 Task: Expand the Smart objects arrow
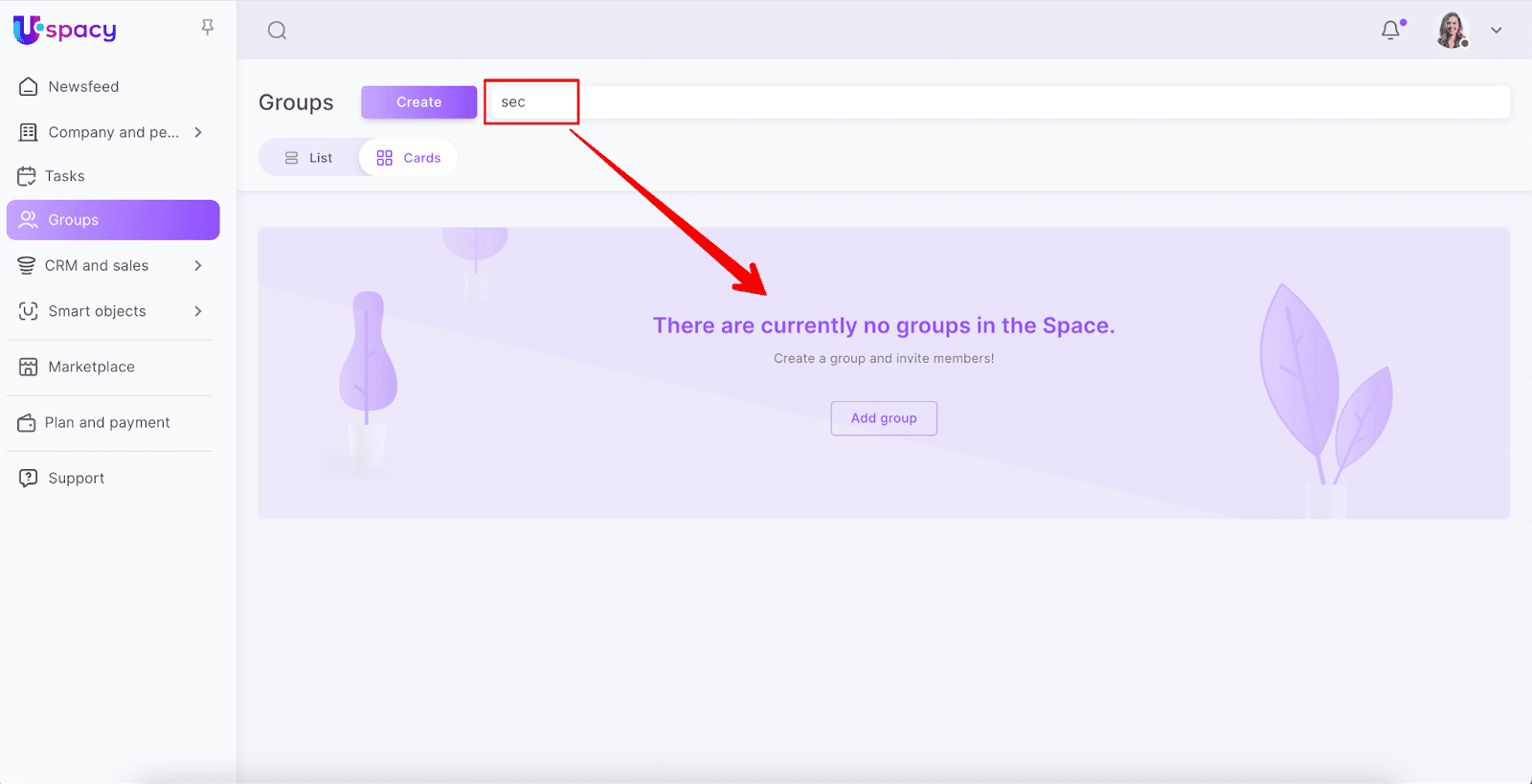pyautogui.click(x=198, y=311)
